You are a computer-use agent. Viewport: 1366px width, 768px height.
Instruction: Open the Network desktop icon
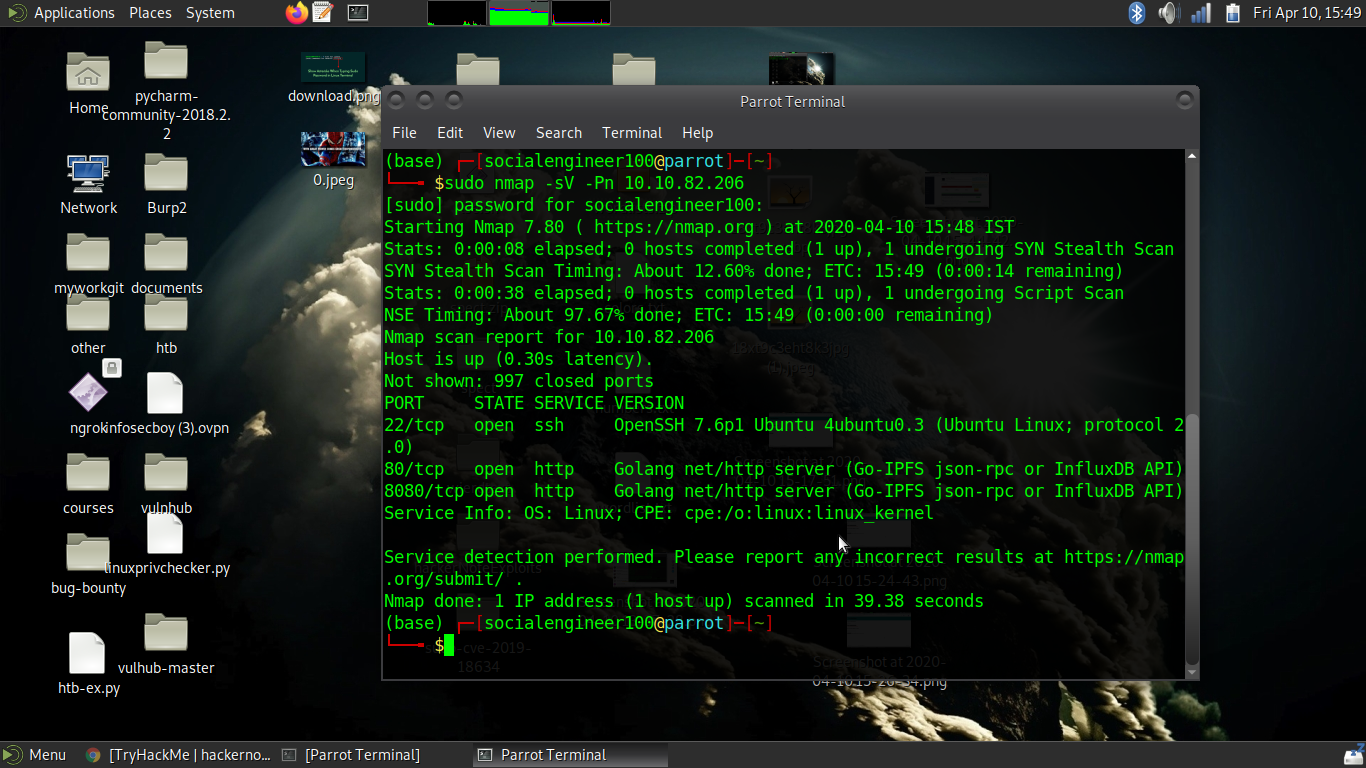[x=88, y=184]
